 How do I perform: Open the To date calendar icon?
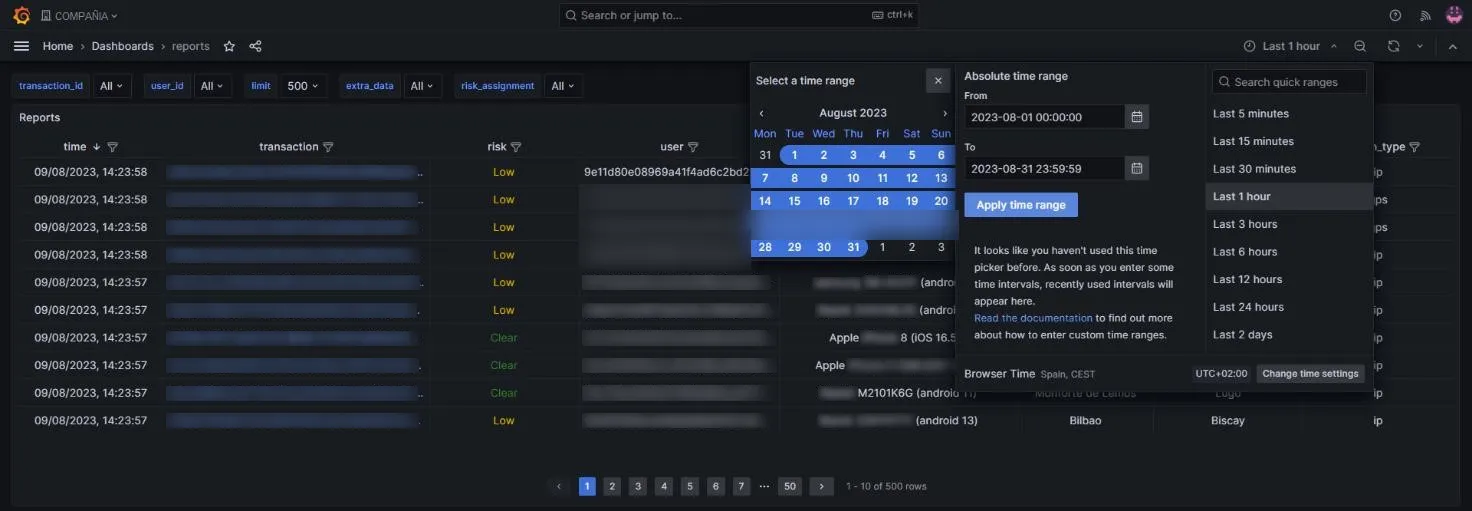click(1137, 168)
